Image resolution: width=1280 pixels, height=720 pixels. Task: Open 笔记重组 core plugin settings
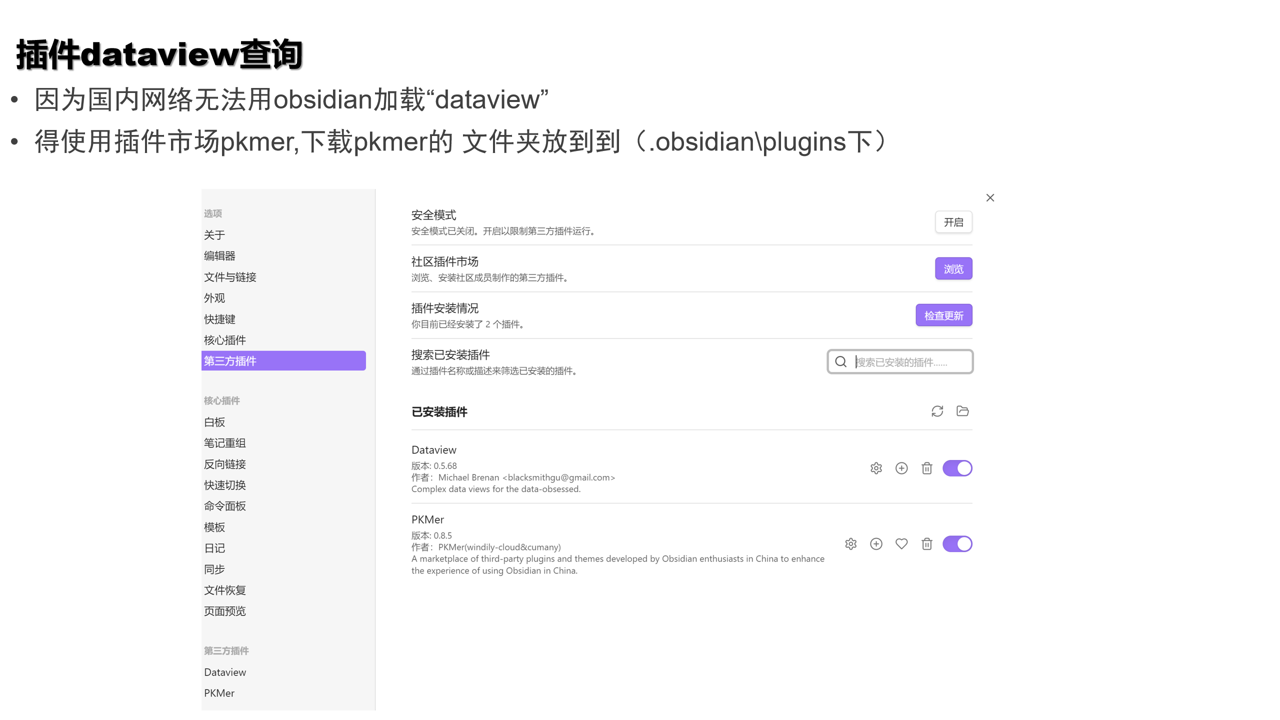pyautogui.click(x=225, y=443)
